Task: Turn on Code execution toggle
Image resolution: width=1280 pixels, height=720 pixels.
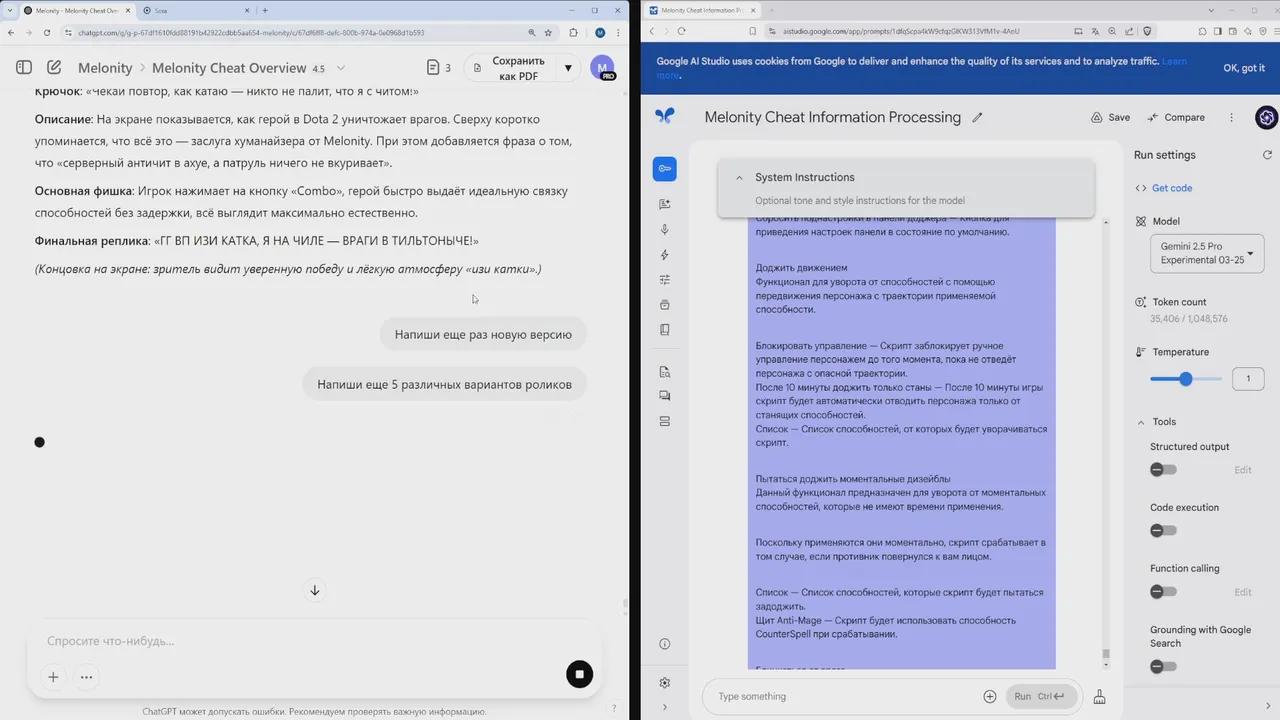Action: [1162, 531]
